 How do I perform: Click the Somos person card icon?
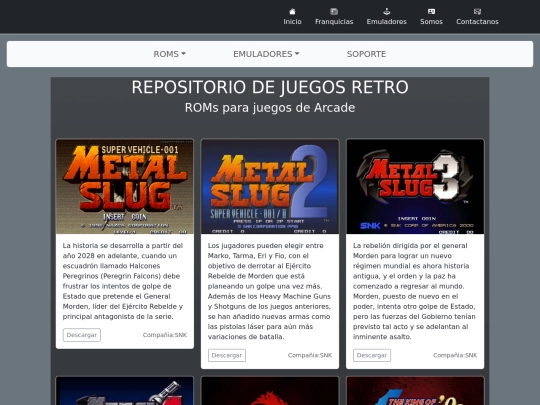click(x=431, y=11)
